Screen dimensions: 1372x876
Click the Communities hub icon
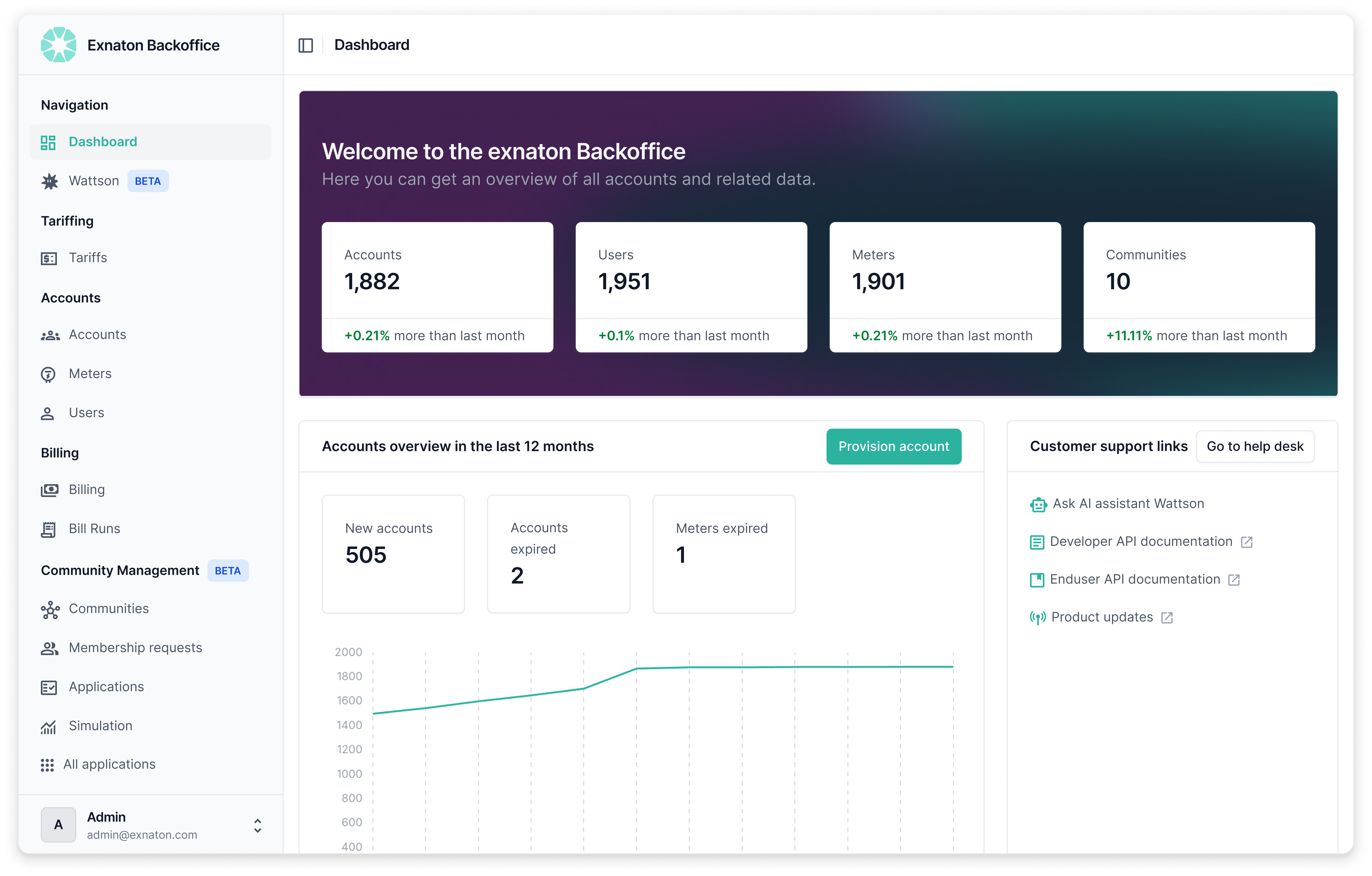[50, 609]
